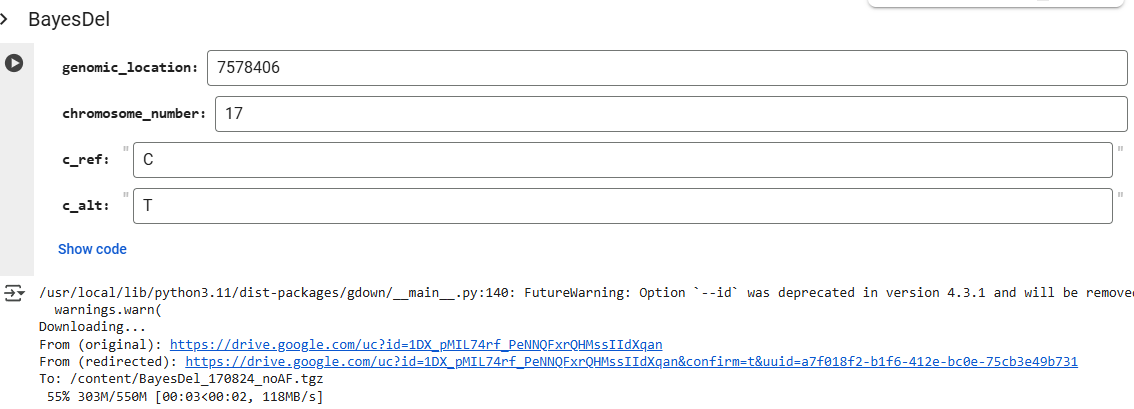Open the original Google Drive download link
The width and height of the screenshot is (1134, 409).
416,344
